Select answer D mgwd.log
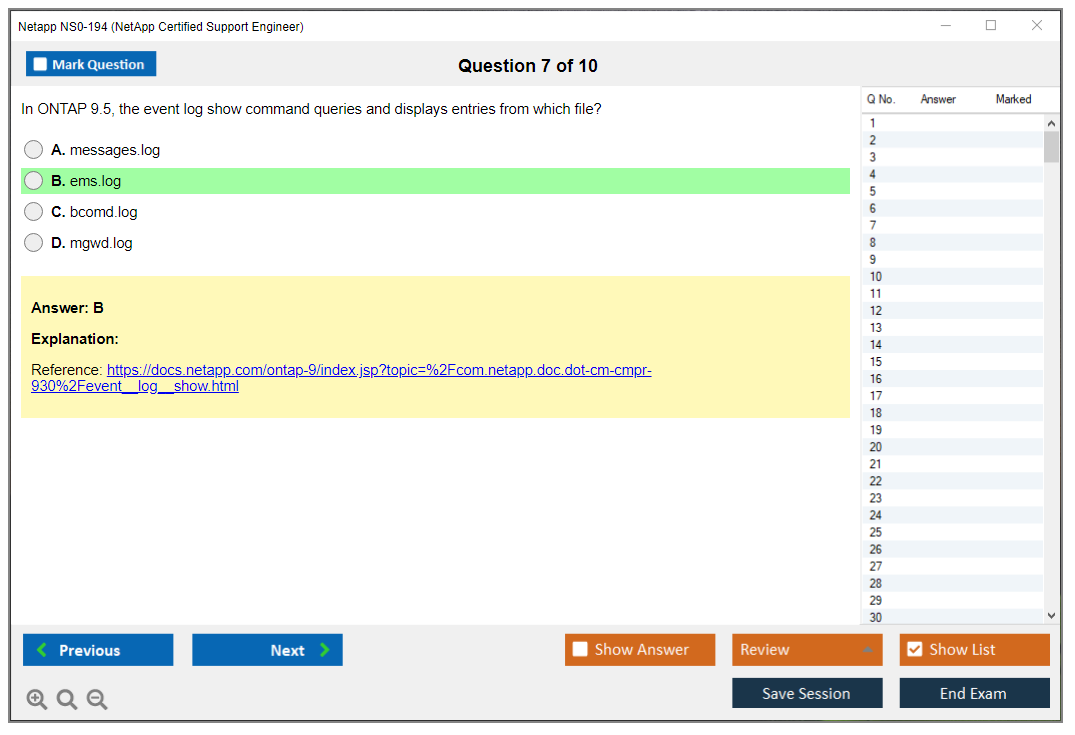 [x=34, y=243]
